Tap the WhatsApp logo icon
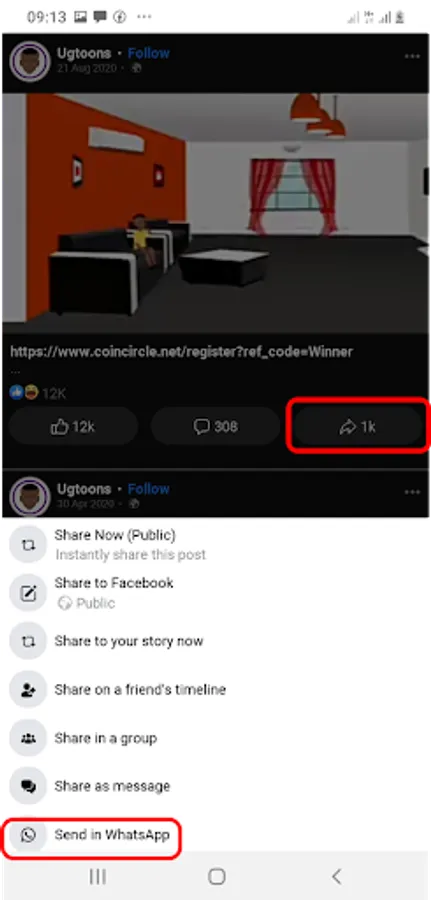 pyautogui.click(x=28, y=835)
